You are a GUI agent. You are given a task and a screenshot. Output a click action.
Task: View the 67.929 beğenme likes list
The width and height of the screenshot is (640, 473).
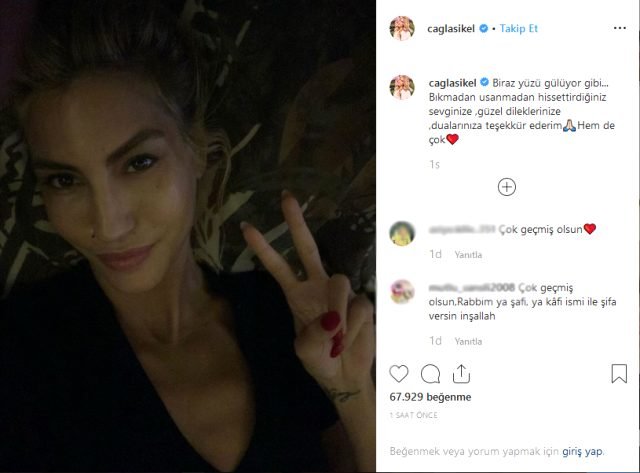[430, 397]
